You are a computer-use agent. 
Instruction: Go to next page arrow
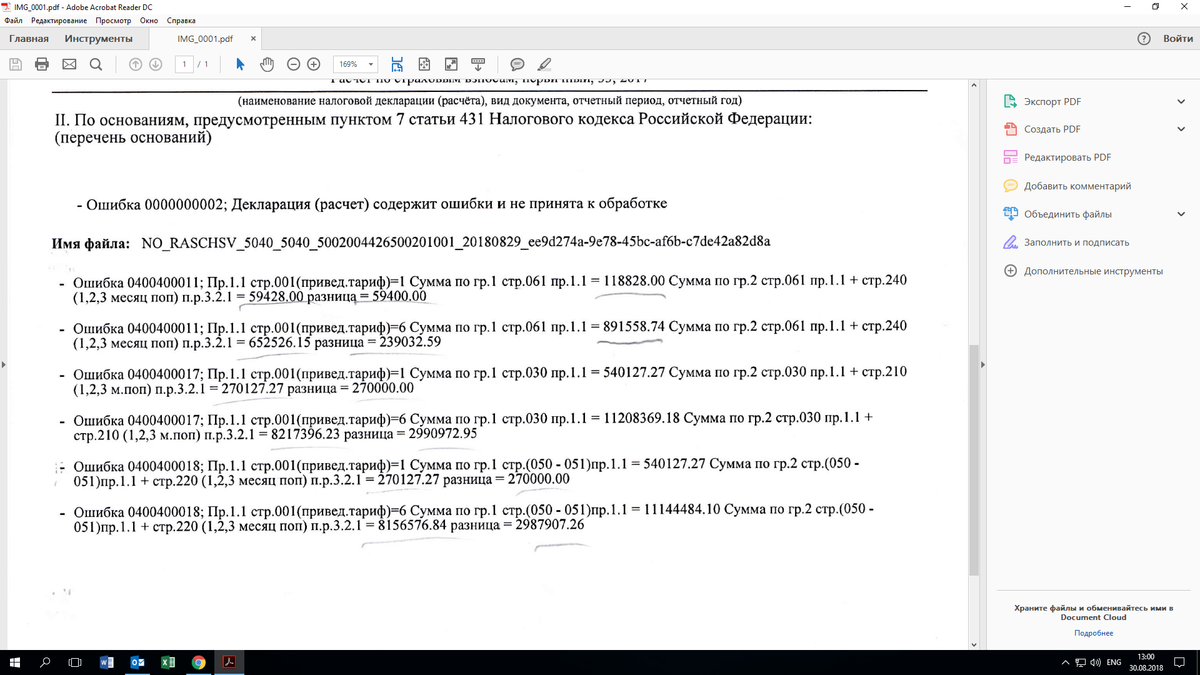(x=155, y=63)
